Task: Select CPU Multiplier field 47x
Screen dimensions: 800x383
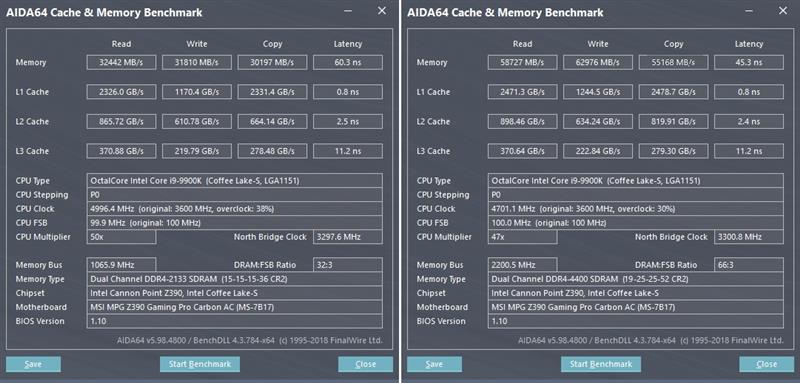Action: tap(522, 237)
